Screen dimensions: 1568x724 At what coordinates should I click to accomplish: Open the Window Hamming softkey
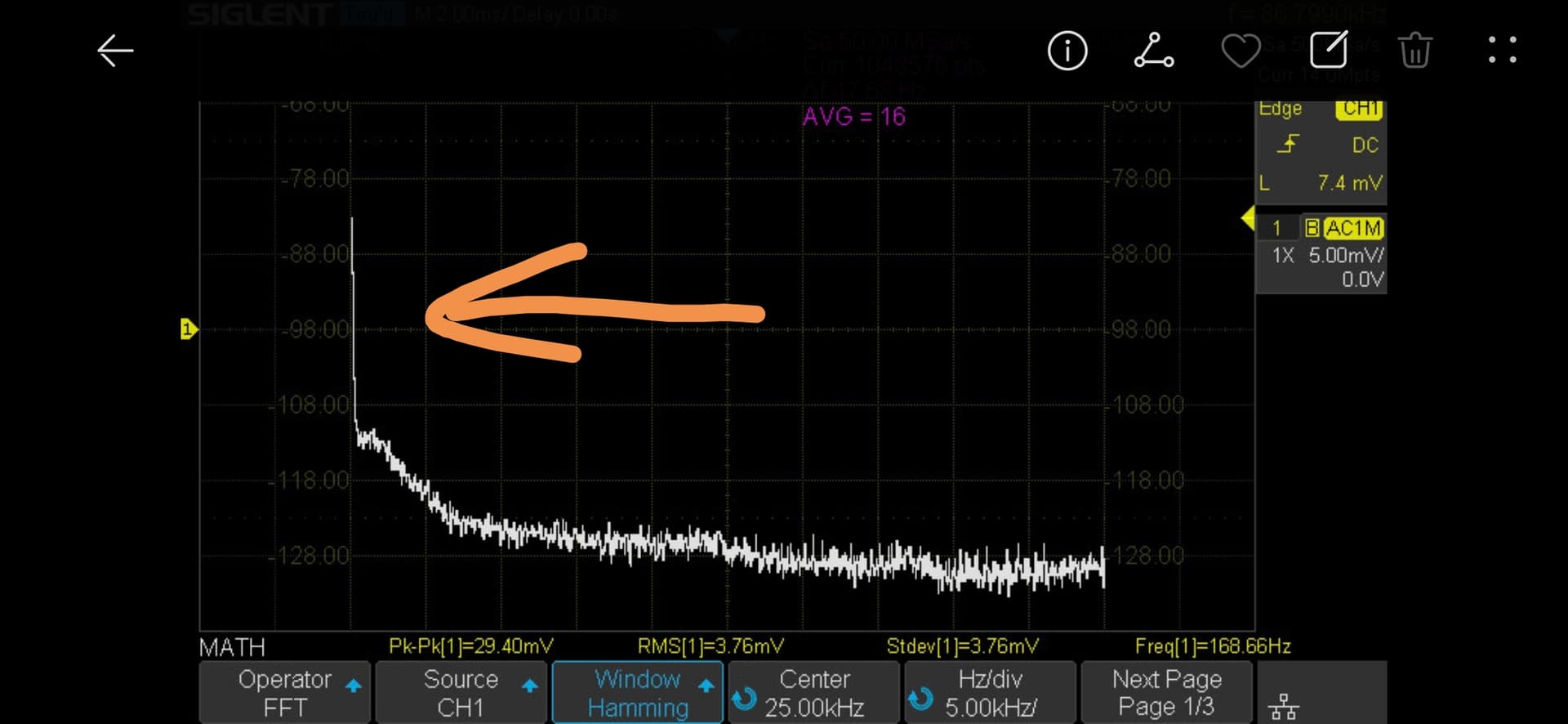(x=638, y=692)
